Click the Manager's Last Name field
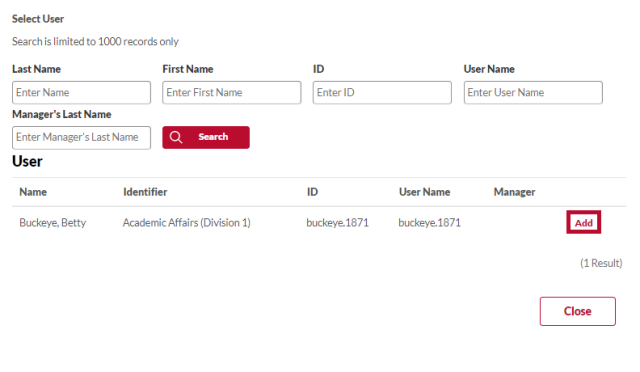This screenshot has width=640, height=372. (x=82, y=138)
